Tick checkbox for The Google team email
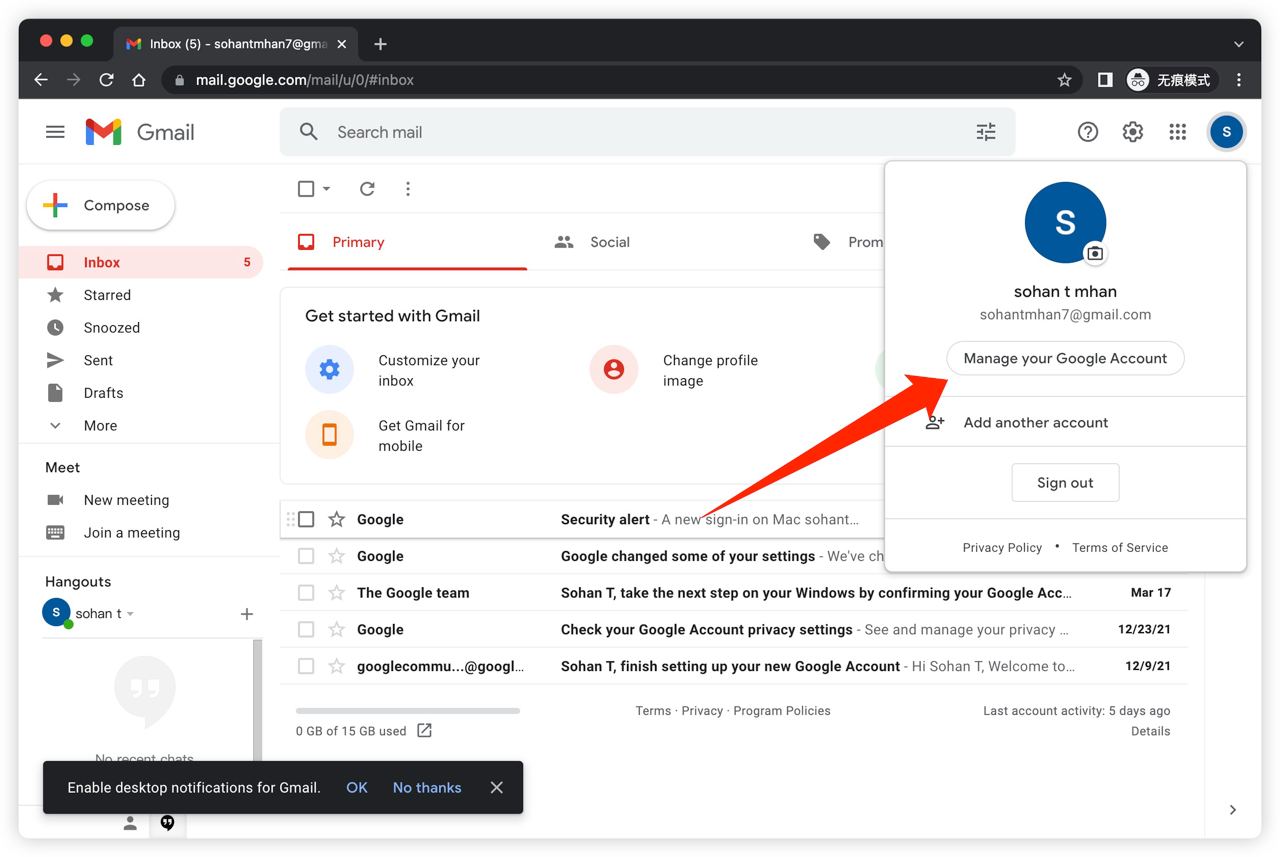 tap(306, 593)
